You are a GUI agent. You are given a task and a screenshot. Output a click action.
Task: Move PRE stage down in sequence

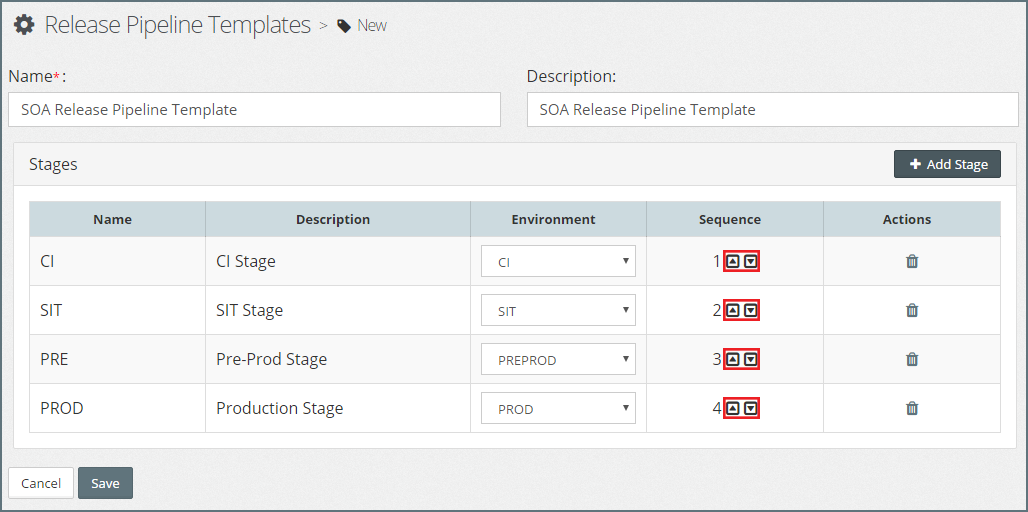click(751, 359)
